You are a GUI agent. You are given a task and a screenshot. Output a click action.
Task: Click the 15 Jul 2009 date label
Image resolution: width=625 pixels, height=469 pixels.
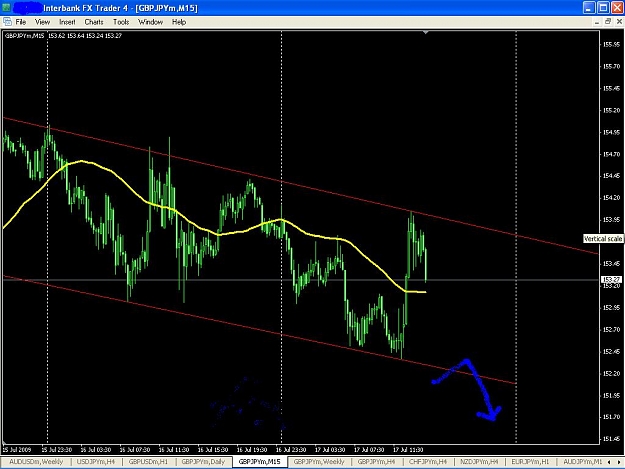[17, 449]
